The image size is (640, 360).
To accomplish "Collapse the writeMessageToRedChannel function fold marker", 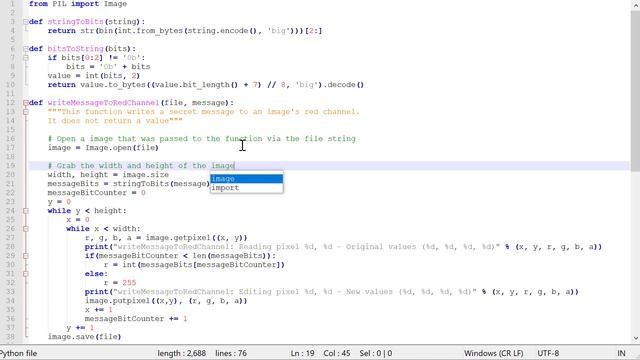I will [x=26, y=102].
